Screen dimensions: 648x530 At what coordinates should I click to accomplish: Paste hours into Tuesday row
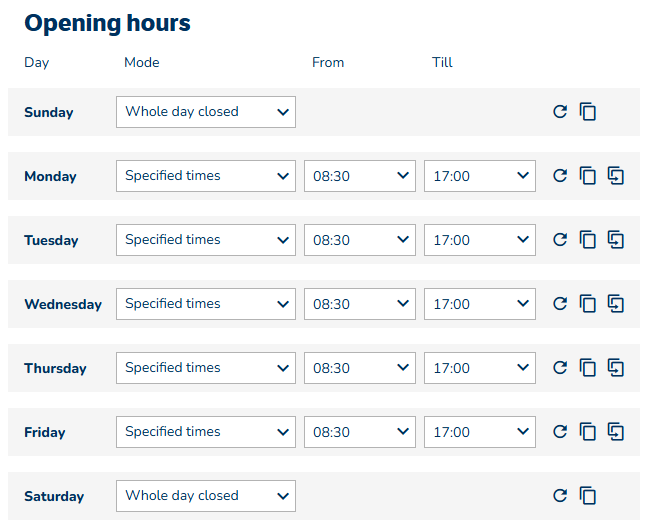coord(616,240)
